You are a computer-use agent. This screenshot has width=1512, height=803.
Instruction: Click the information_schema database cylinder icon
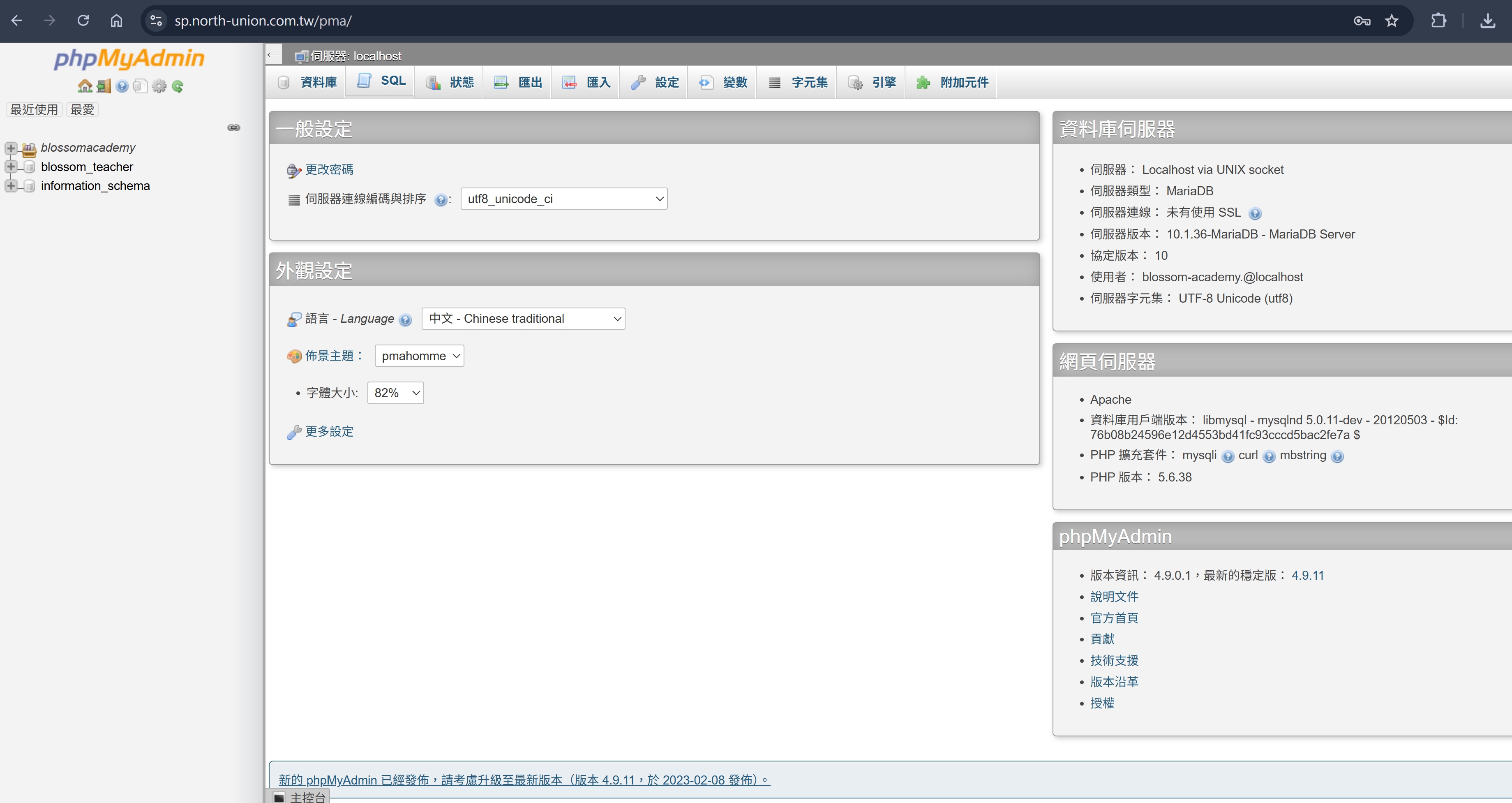click(x=29, y=185)
